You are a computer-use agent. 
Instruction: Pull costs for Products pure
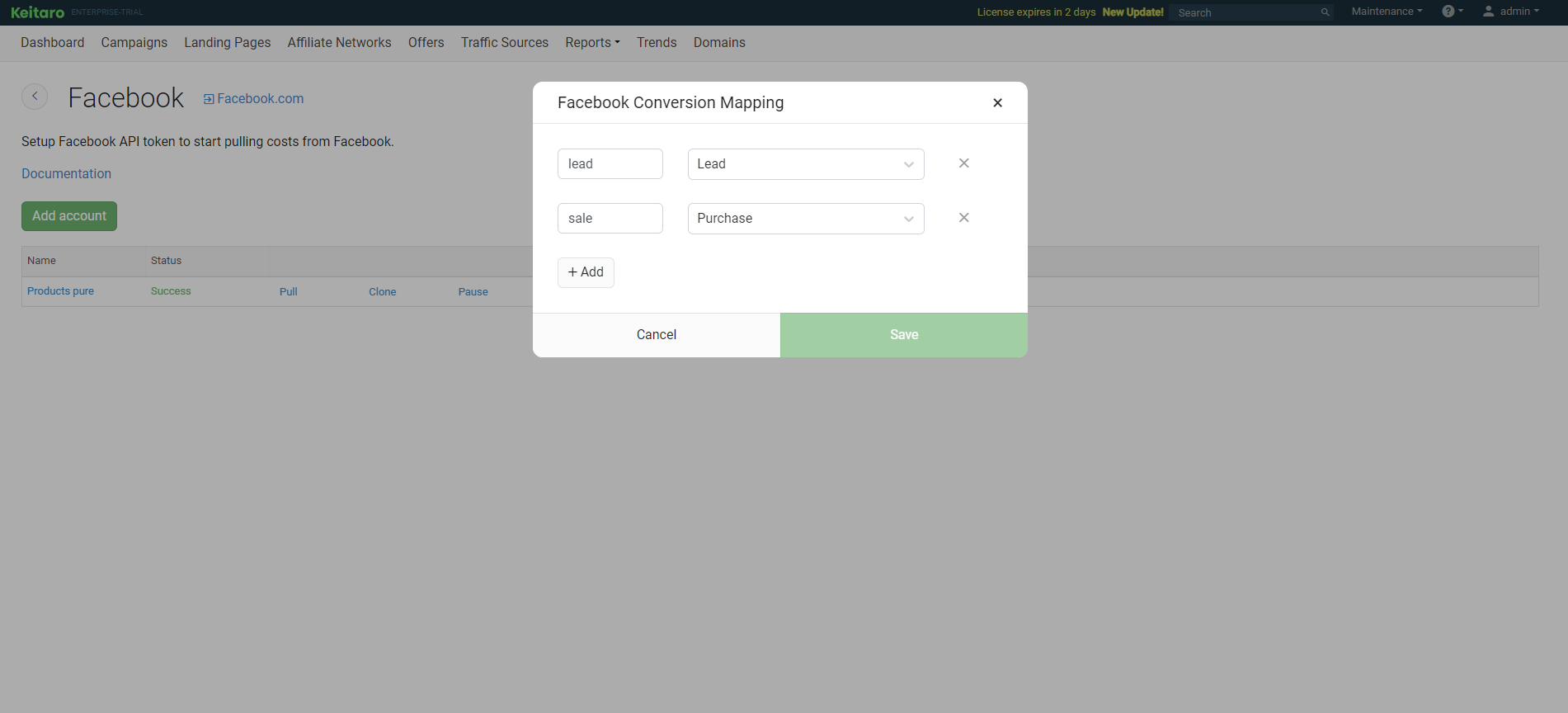[288, 292]
